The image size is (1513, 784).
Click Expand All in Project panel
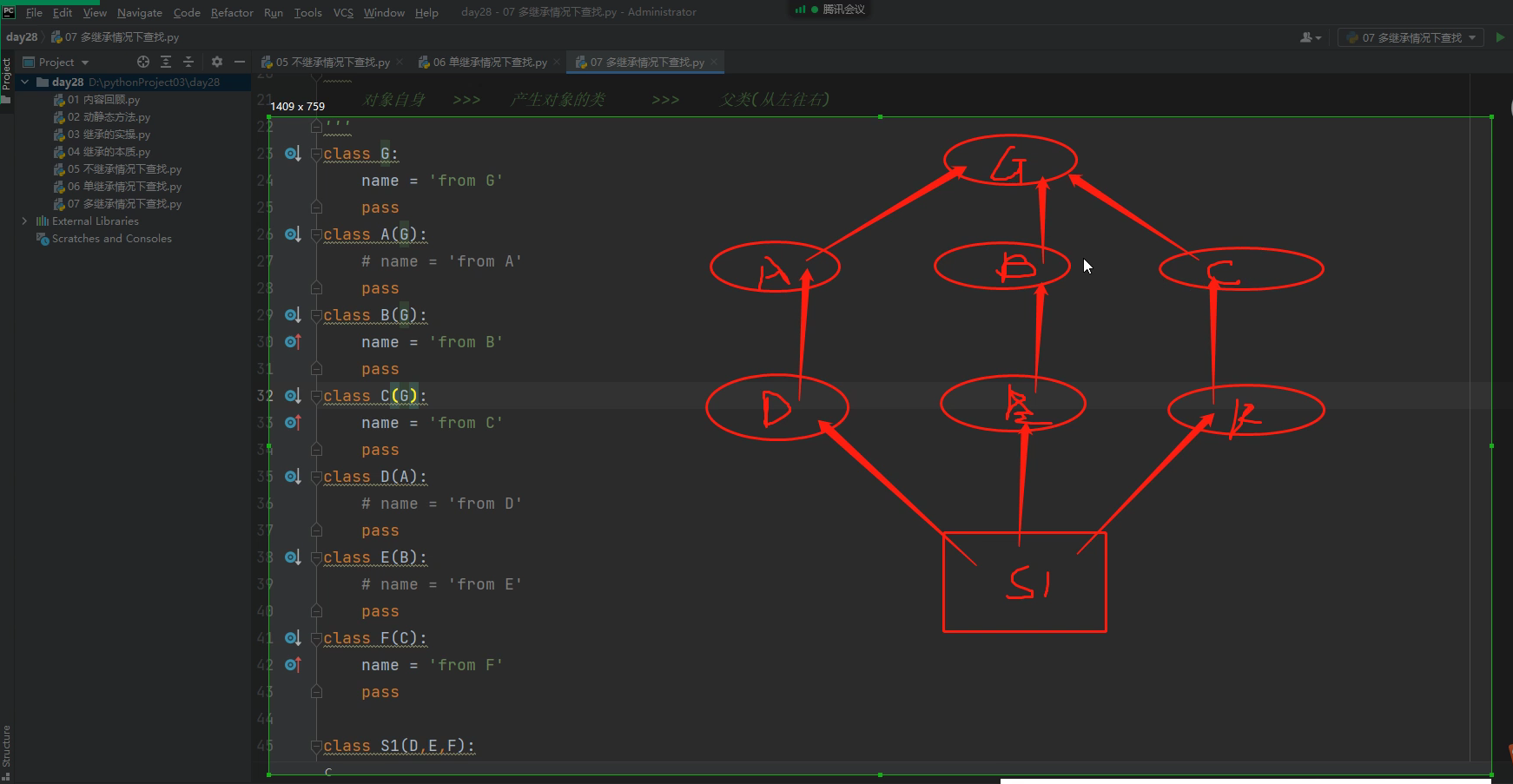(166, 62)
